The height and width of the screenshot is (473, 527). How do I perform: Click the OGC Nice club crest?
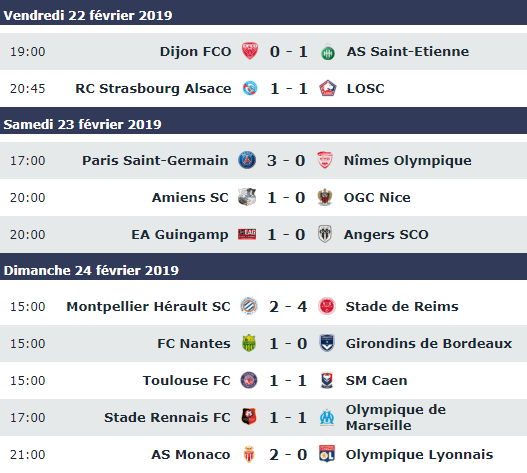tap(325, 197)
